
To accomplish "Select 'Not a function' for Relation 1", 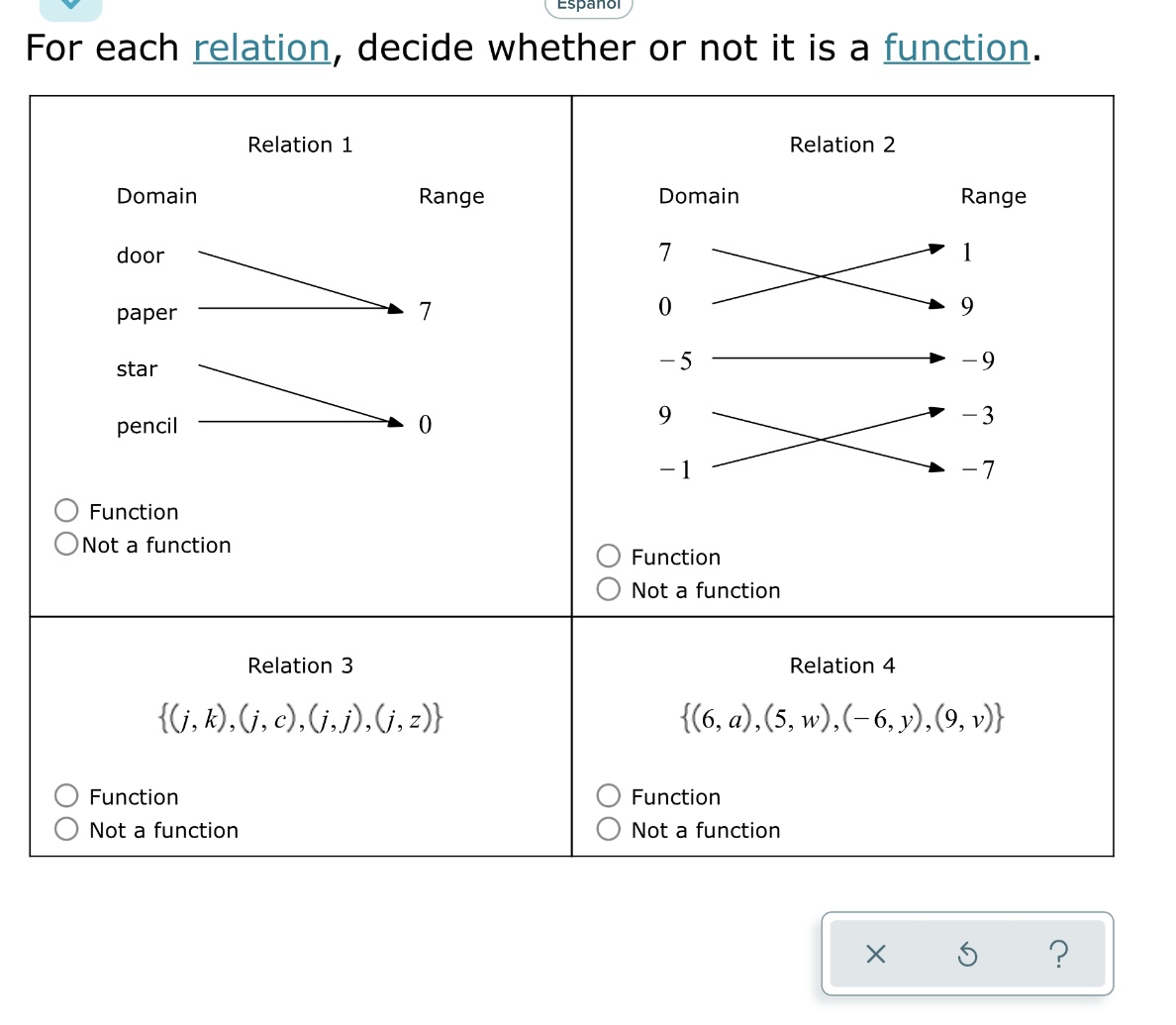I will coord(65,543).
